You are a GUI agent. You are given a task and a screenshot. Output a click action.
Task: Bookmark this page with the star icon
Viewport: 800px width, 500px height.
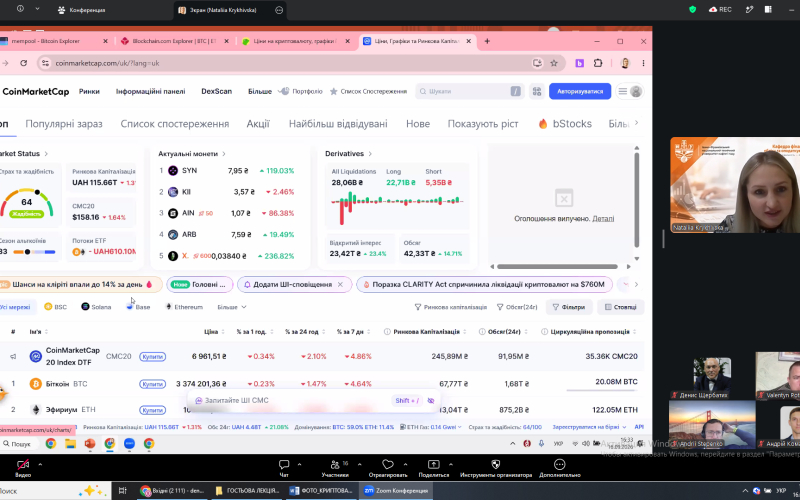[x=554, y=63]
